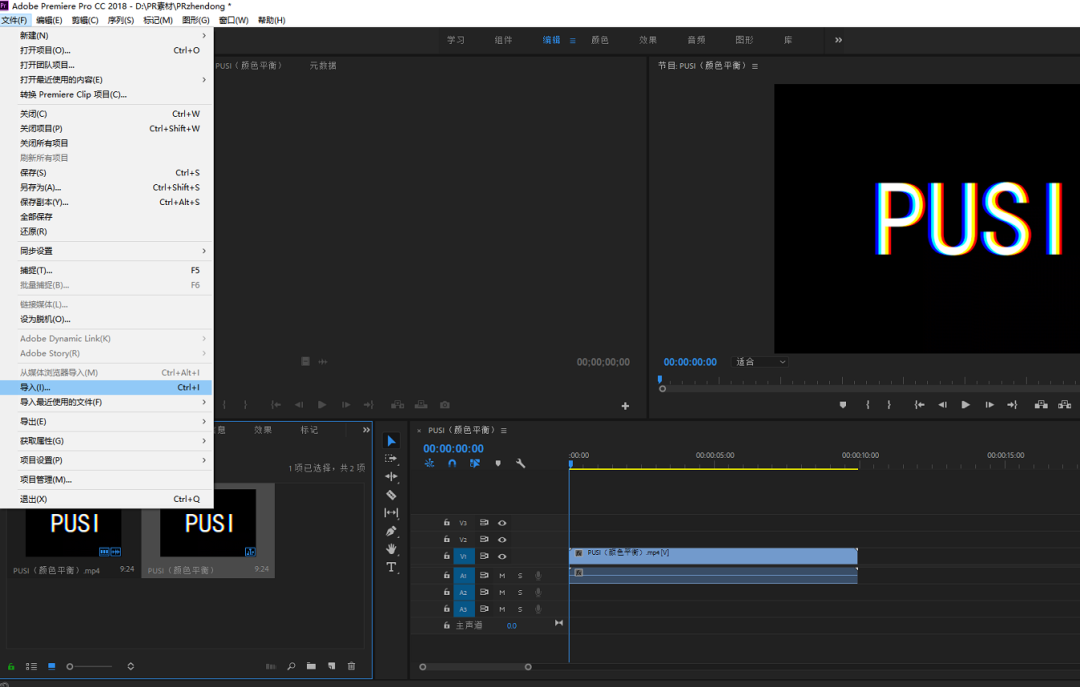Screen dimensions: 1080x687
Task: Add marker in Program monitor
Action: 842,405
